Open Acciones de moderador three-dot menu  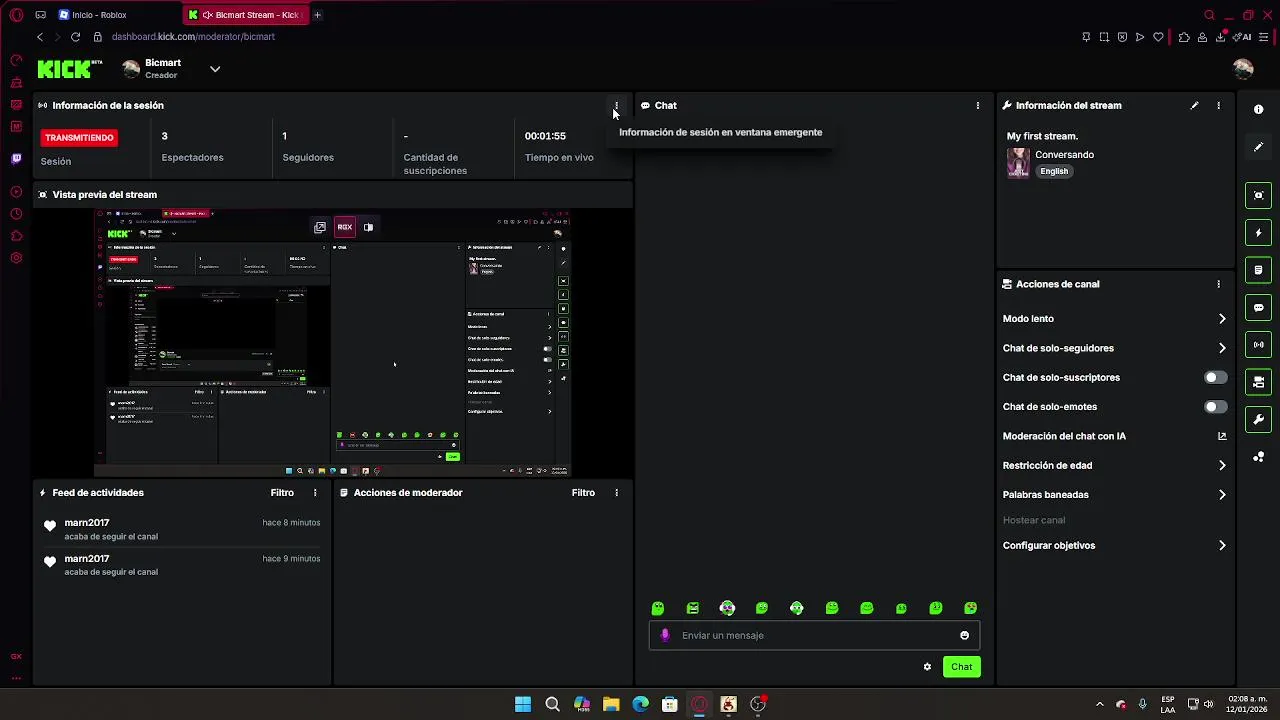616,493
